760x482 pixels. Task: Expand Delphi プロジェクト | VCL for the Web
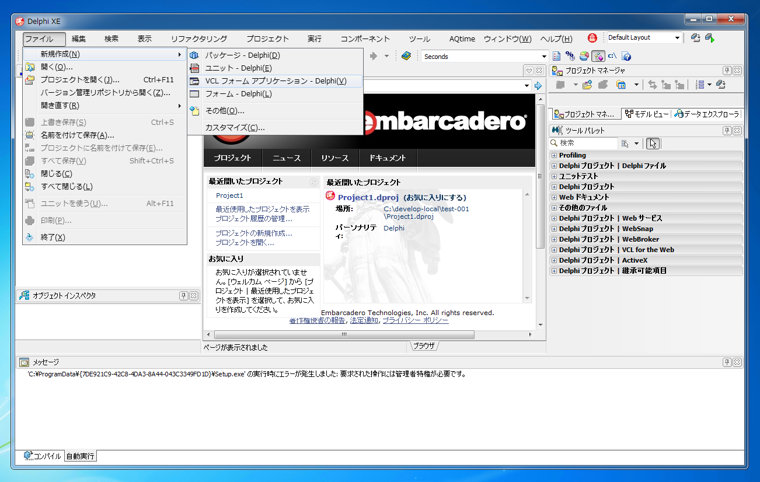[x=554, y=250]
